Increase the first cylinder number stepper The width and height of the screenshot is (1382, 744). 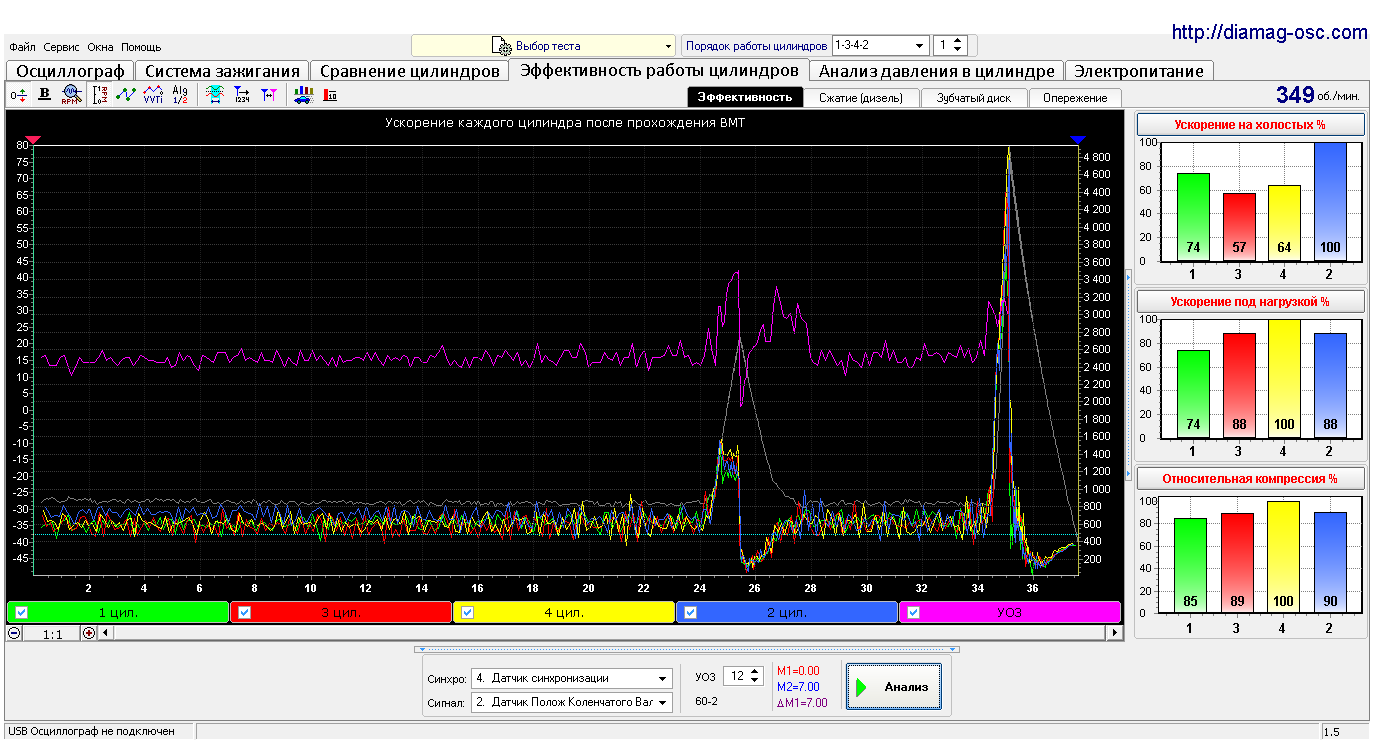pyautogui.click(x=958, y=41)
